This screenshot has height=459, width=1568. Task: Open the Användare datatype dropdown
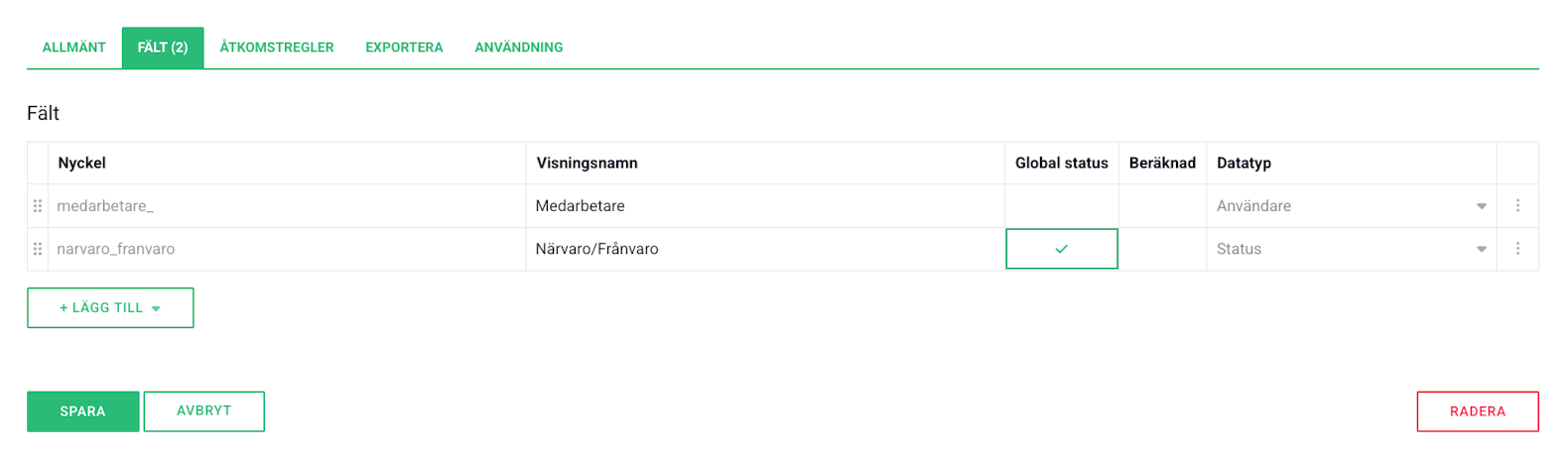coord(1351,206)
